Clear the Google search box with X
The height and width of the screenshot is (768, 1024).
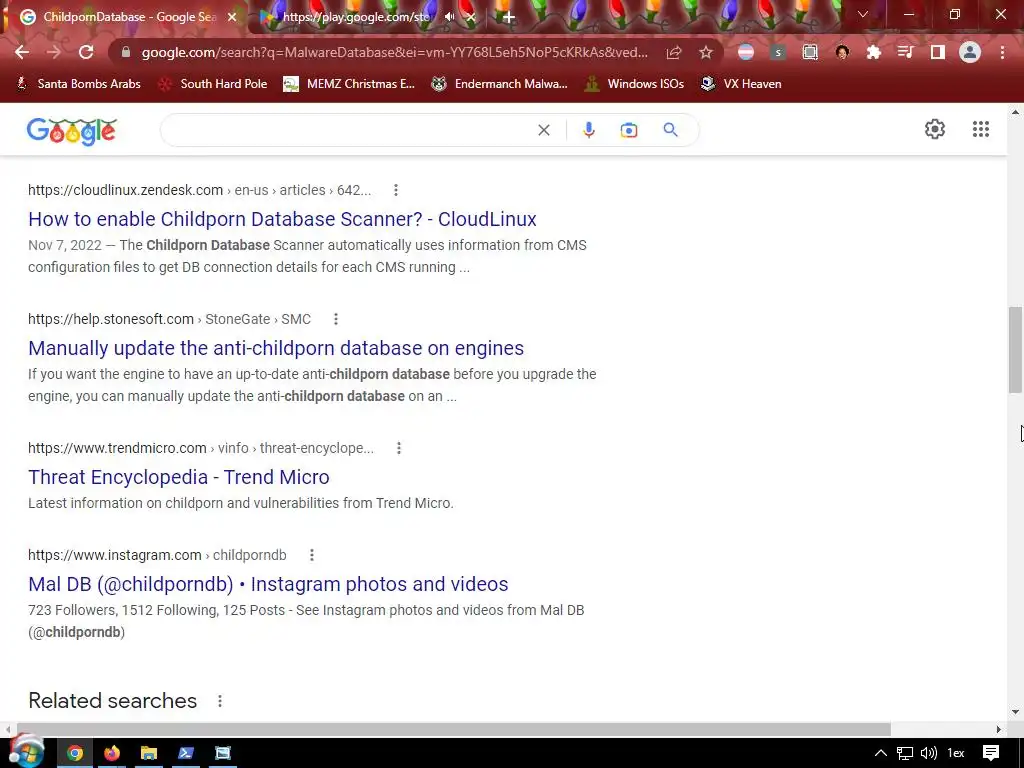click(543, 130)
